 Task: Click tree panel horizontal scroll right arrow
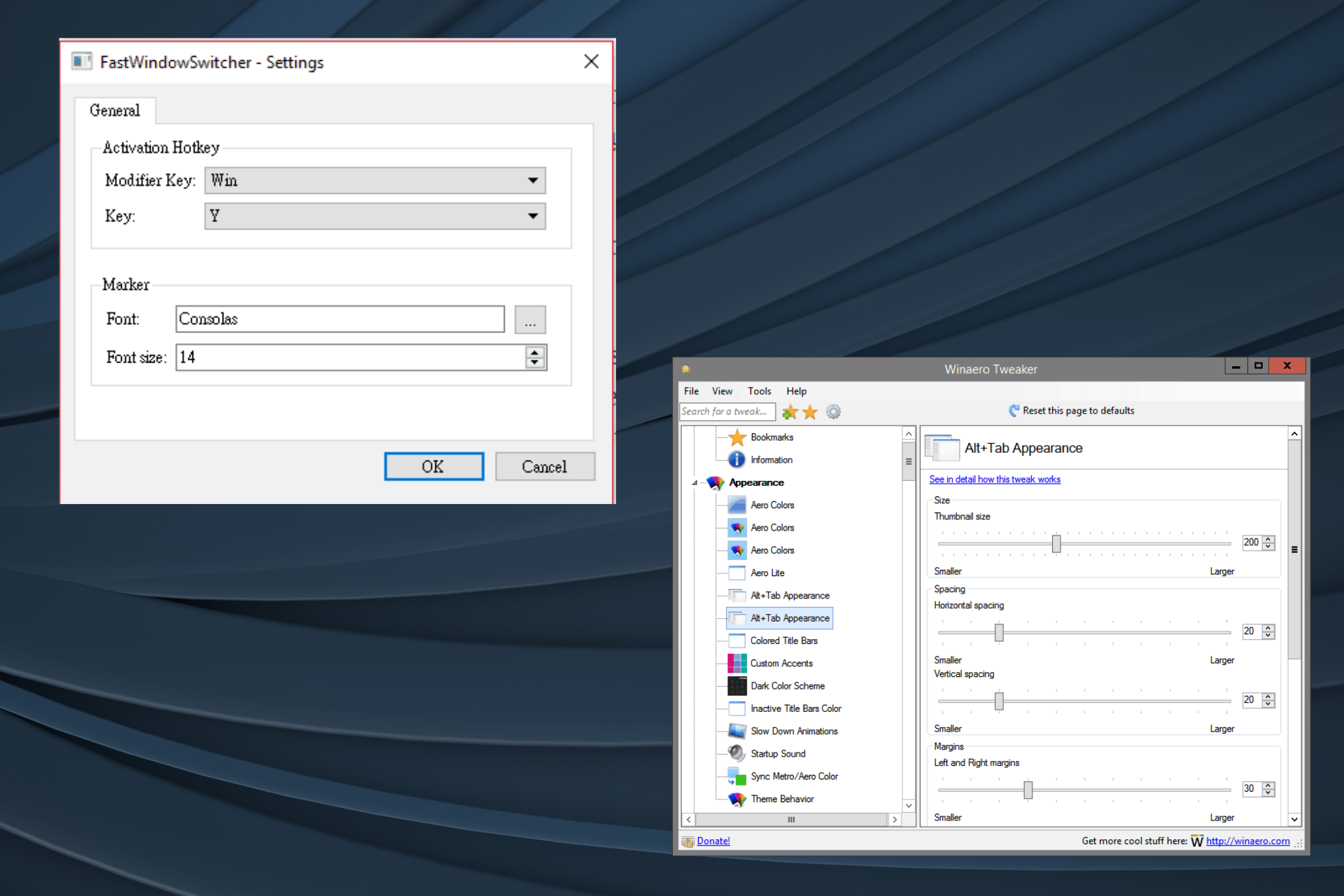(x=895, y=820)
